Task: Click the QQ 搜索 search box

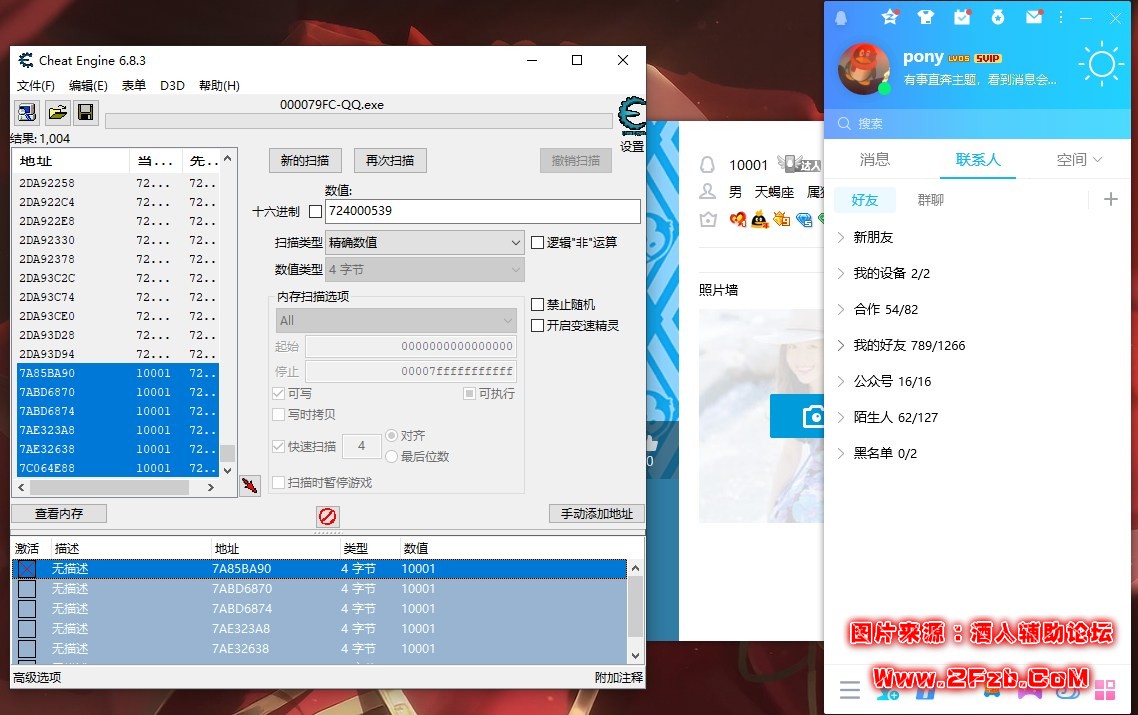Action: 977,123
